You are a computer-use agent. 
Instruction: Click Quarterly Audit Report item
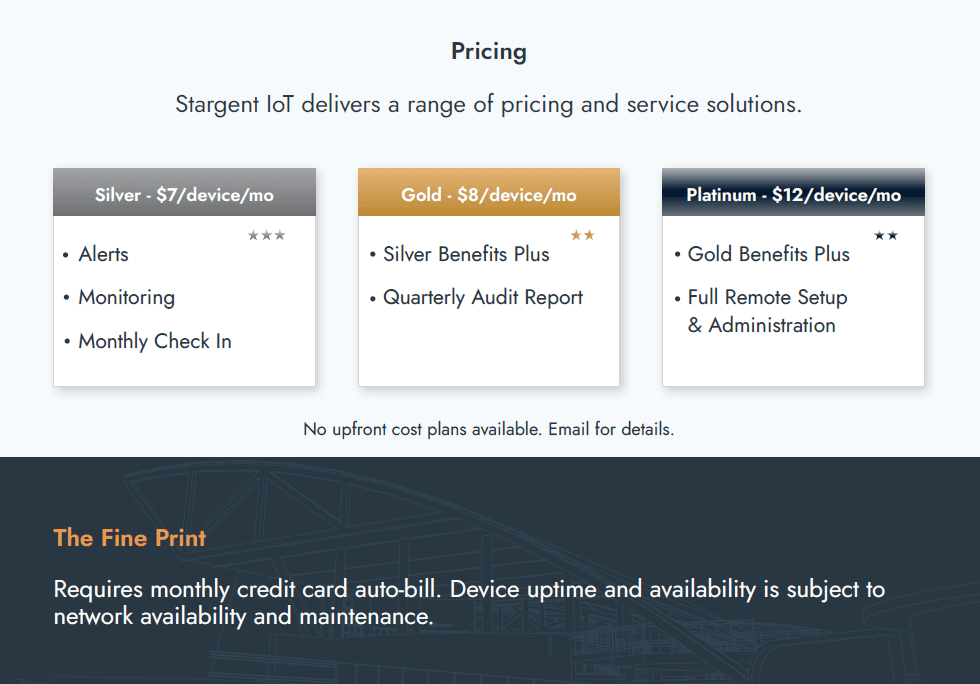point(483,298)
